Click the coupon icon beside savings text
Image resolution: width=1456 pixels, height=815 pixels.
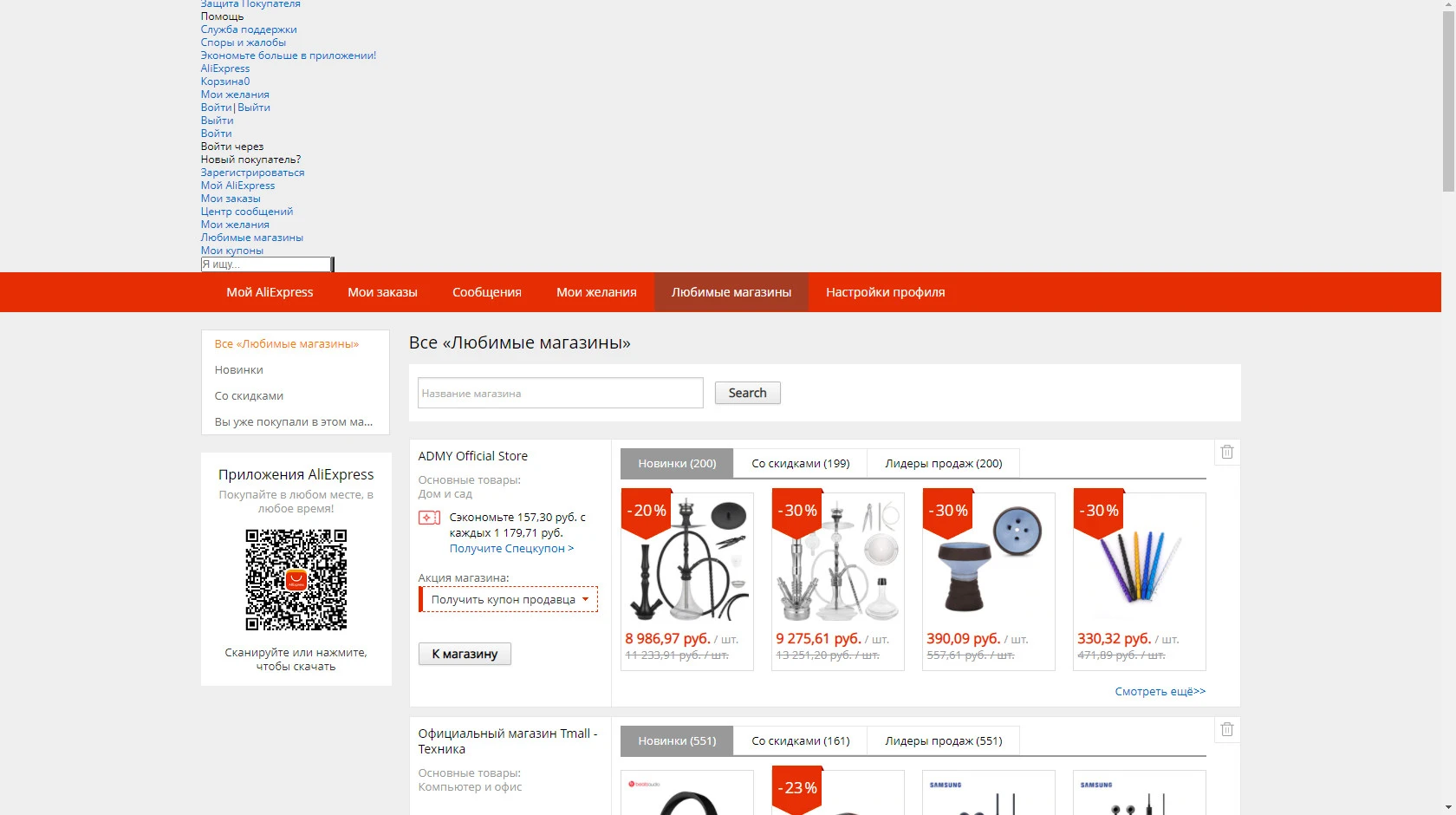pos(429,518)
